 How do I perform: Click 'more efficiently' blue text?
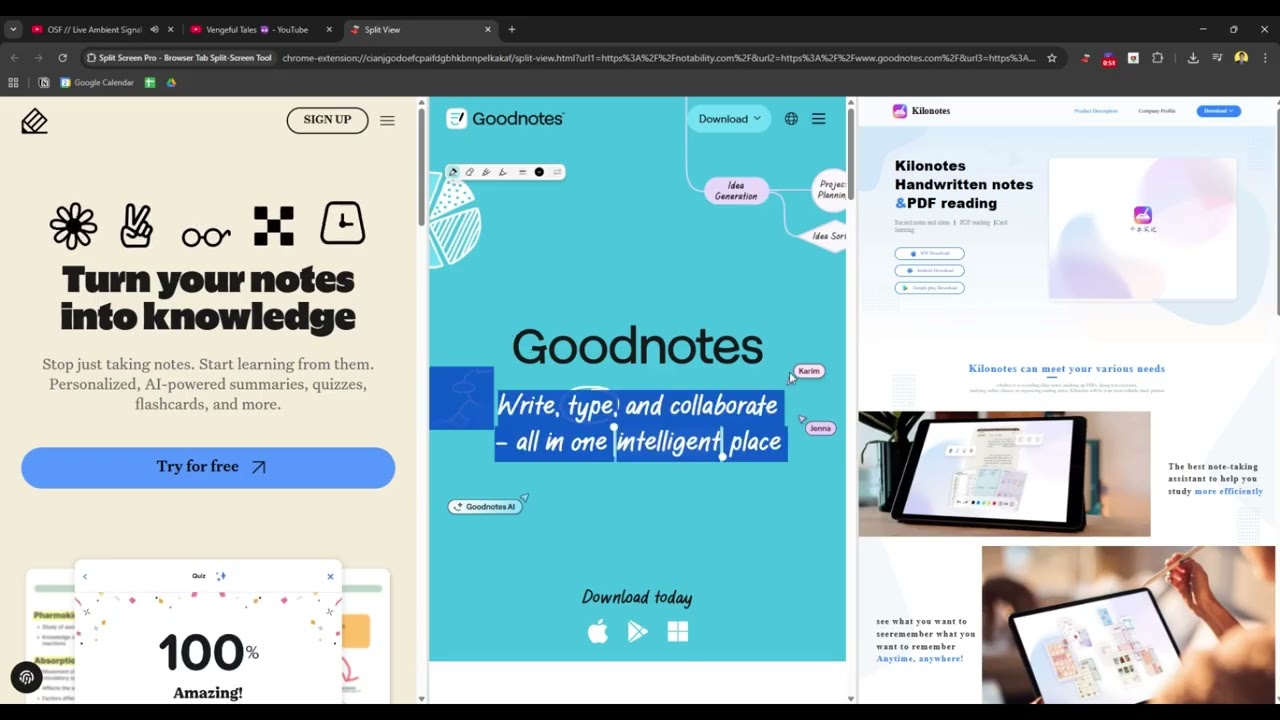(1229, 492)
